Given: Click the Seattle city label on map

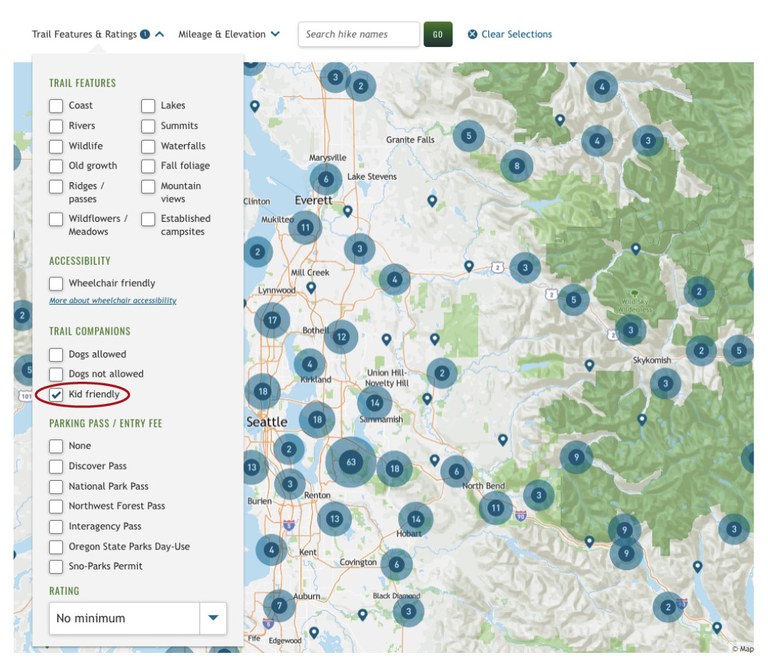Looking at the screenshot, I should [x=266, y=422].
